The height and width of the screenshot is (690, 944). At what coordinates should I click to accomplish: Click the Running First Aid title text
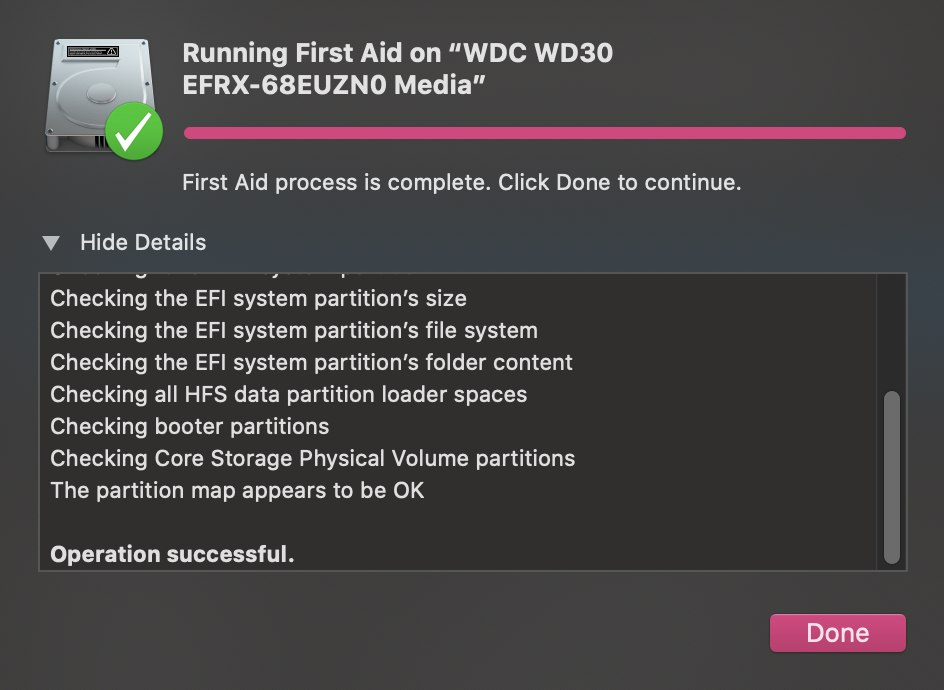tap(397, 70)
